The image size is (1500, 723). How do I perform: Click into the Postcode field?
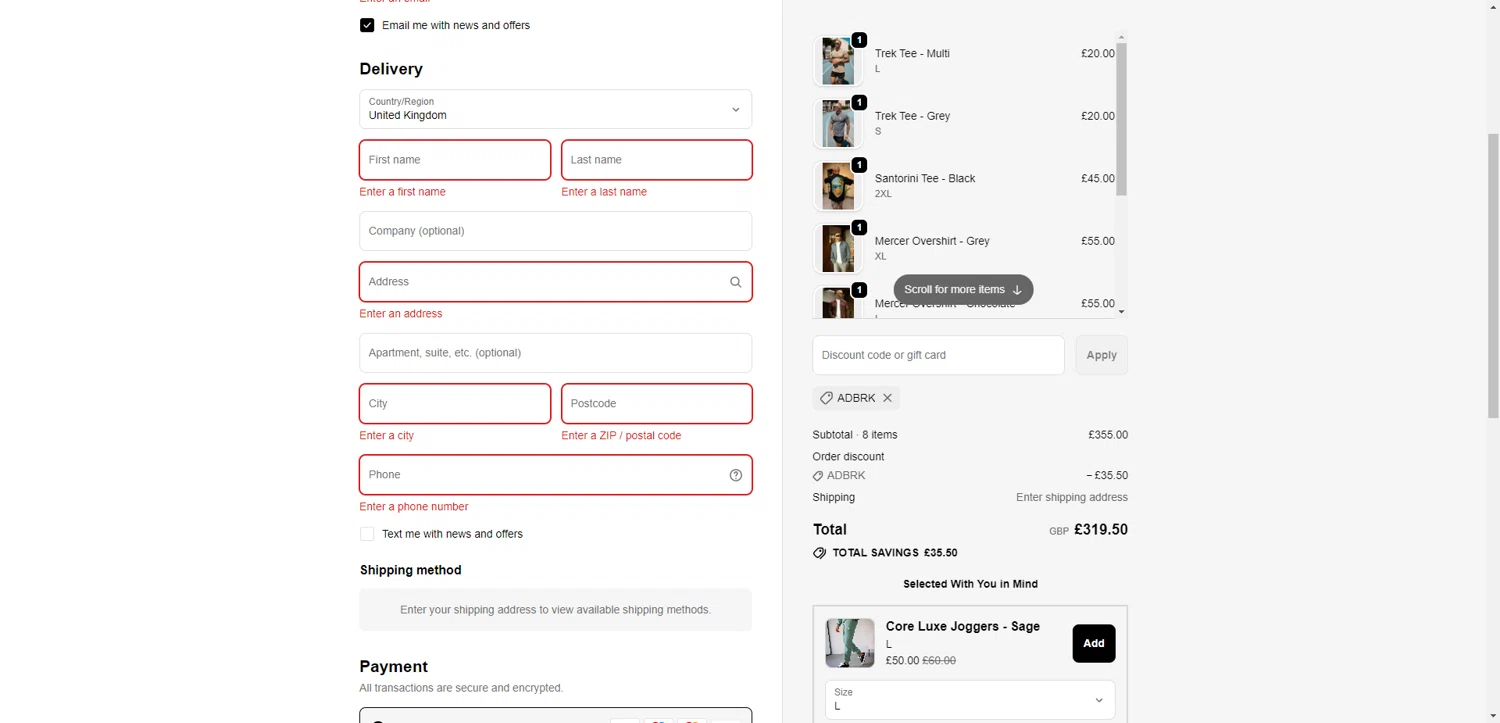tap(656, 404)
